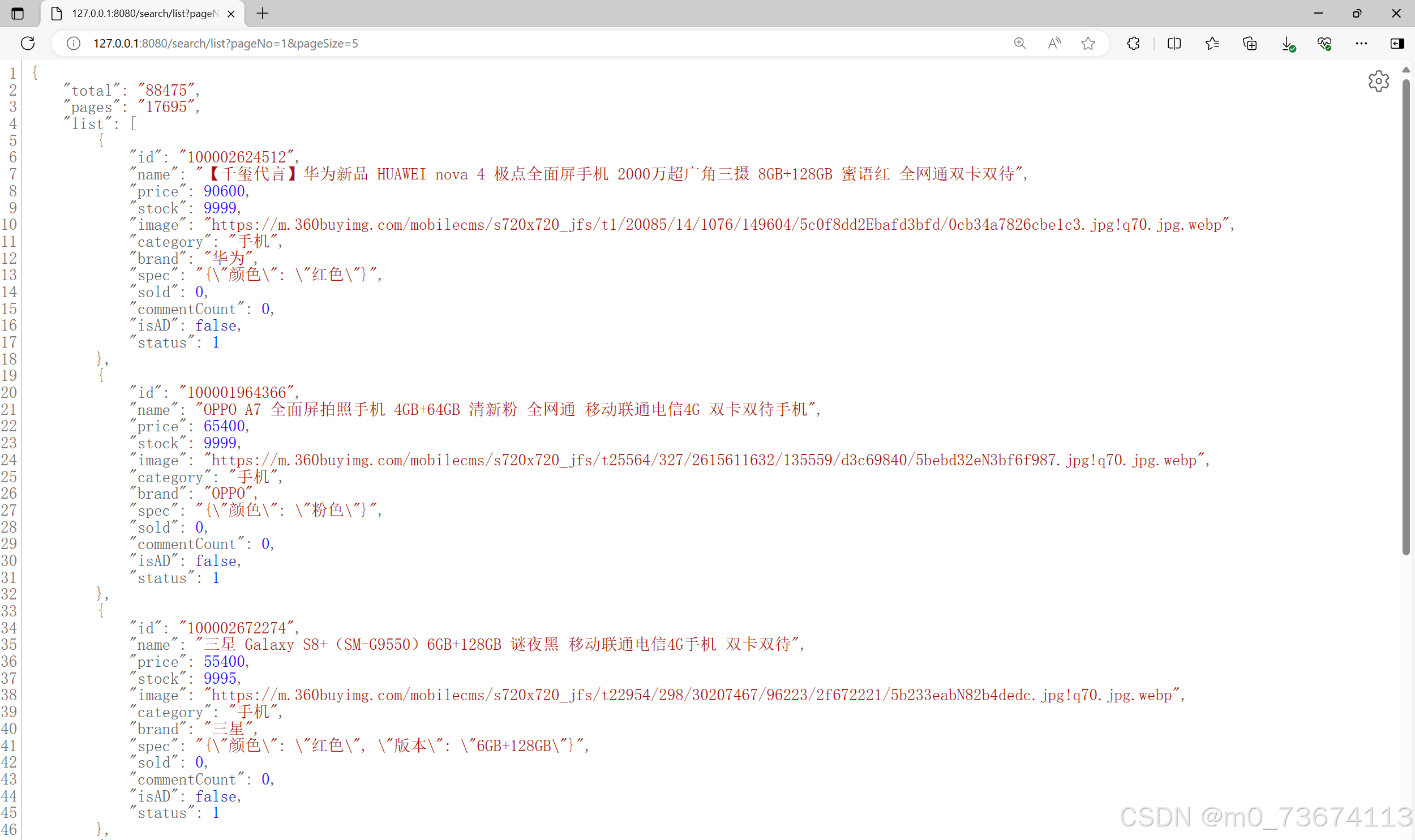This screenshot has height=840, width=1415.
Task: Open browser essentials heart icon
Action: (1324, 44)
